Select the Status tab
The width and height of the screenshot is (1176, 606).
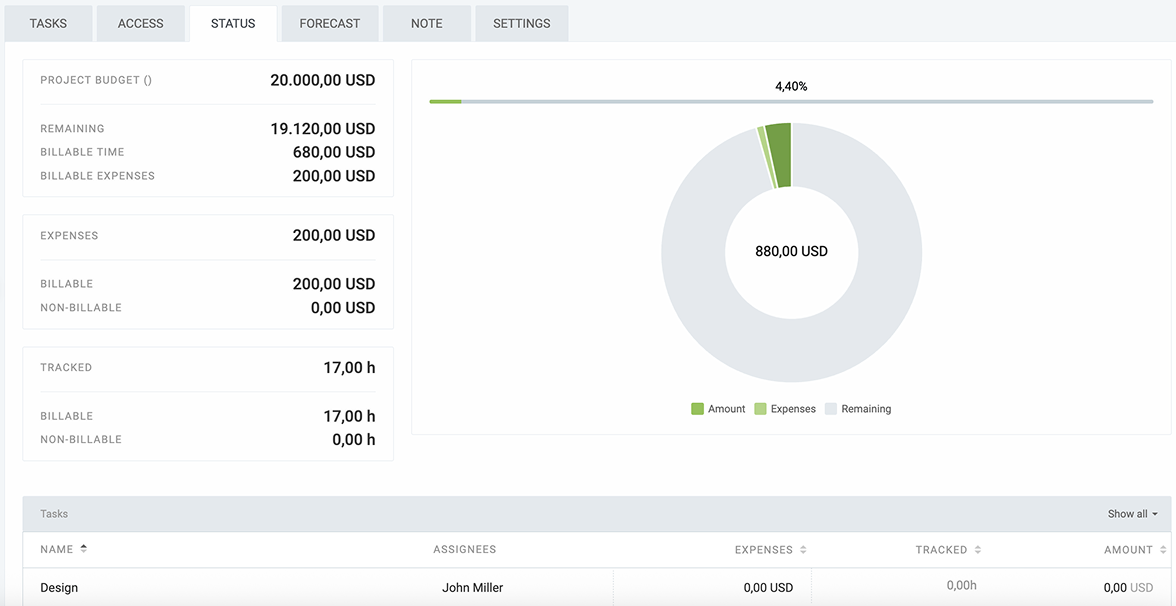(x=233, y=23)
